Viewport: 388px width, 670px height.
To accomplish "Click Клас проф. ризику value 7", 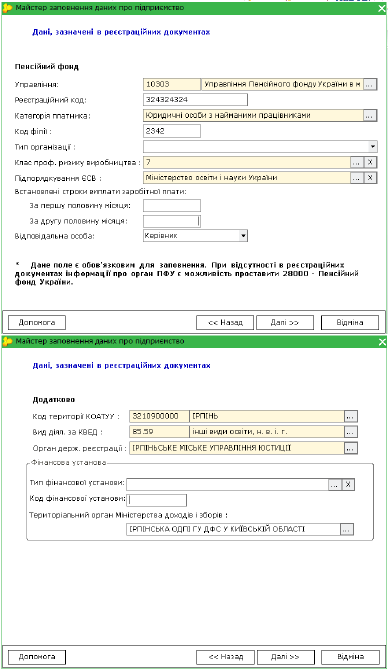I will coord(247,162).
